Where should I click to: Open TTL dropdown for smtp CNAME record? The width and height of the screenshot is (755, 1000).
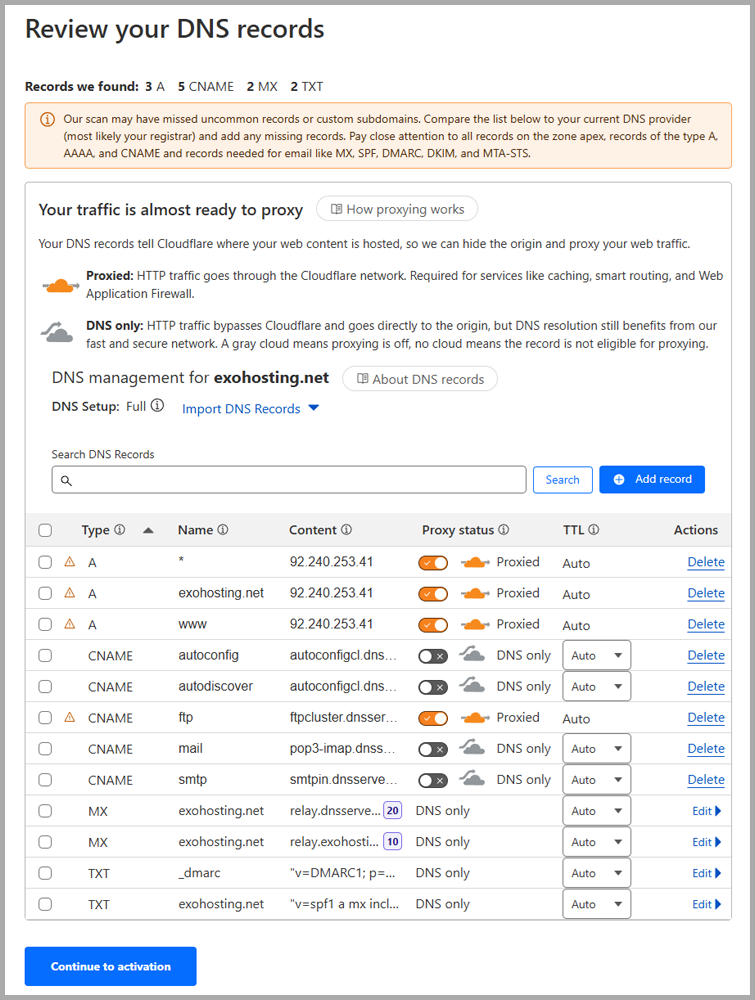596,780
